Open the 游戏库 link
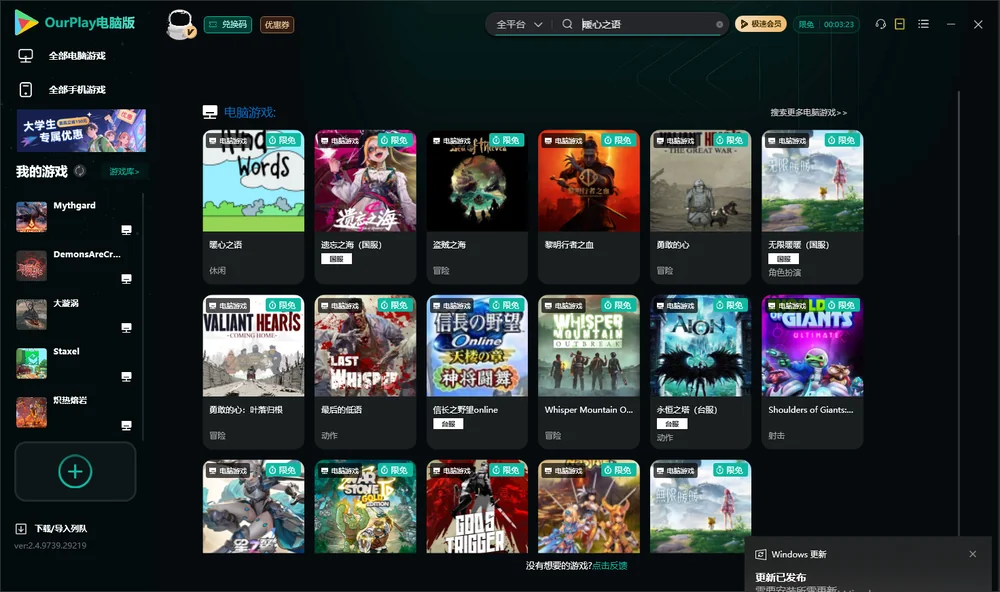This screenshot has height=592, width=1000. (x=124, y=172)
